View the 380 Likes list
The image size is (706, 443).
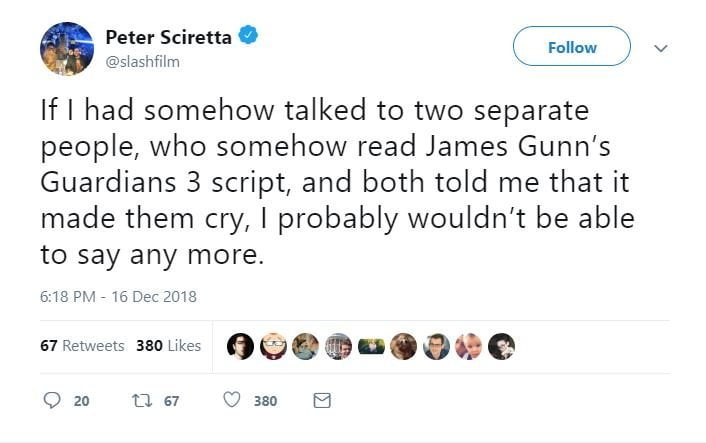coord(168,346)
